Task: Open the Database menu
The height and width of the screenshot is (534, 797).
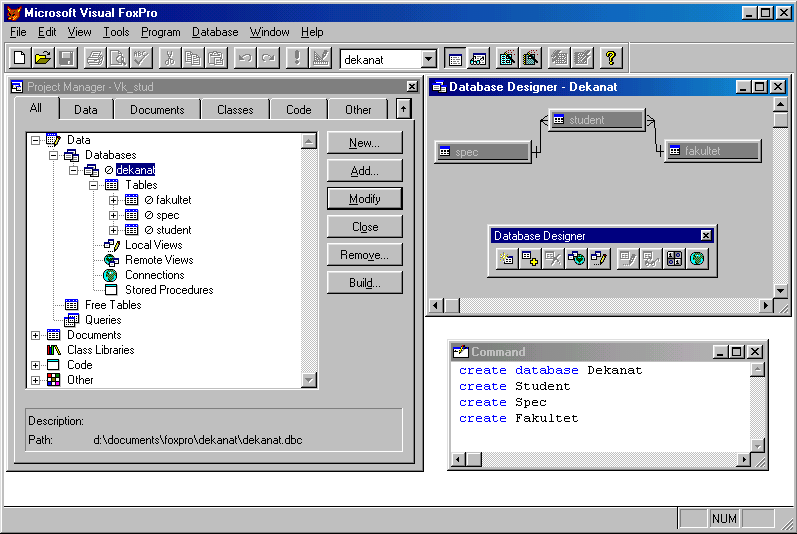Action: pyautogui.click(x=215, y=32)
